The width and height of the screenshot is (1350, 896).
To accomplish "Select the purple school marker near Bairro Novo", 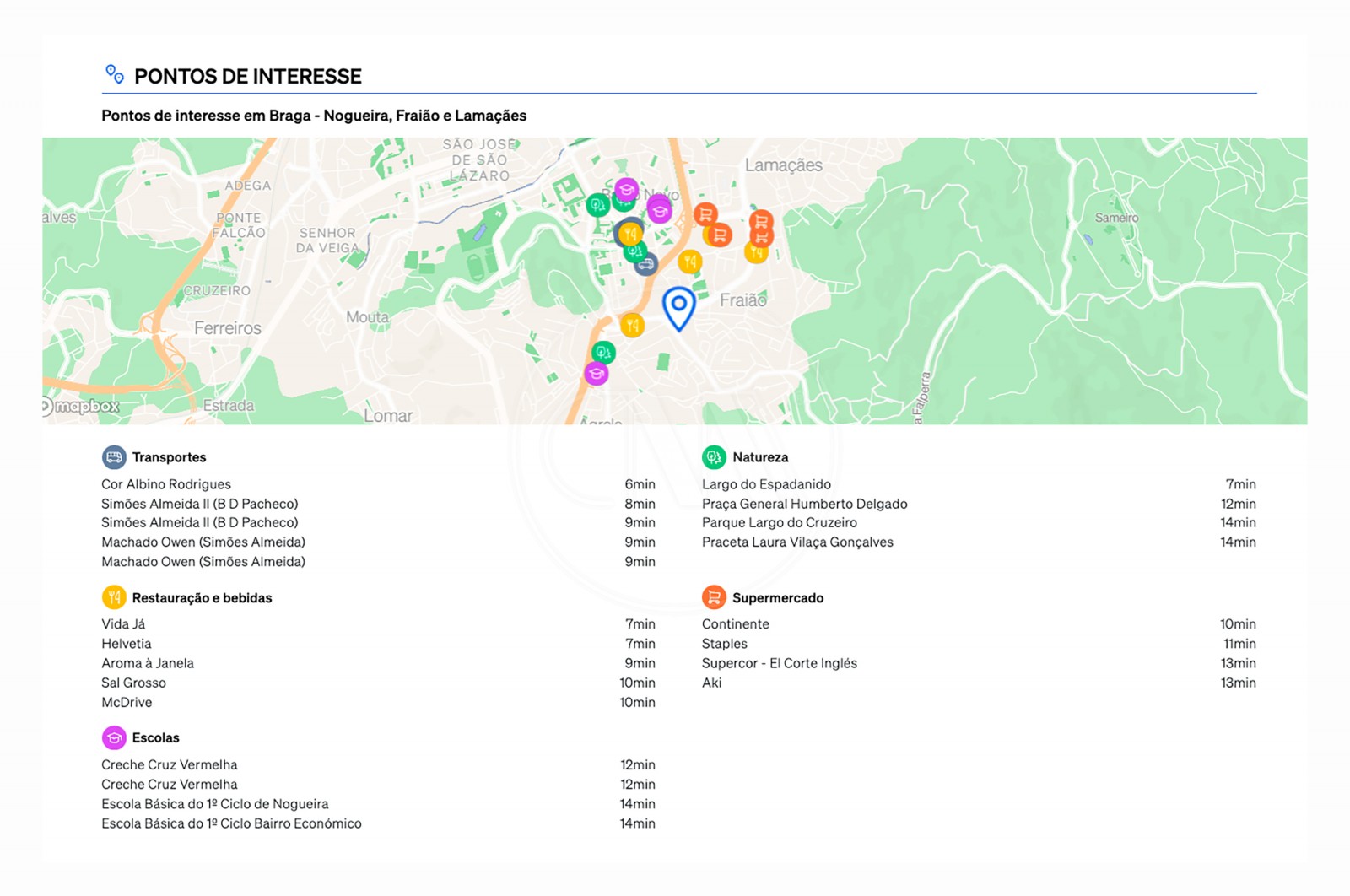I will click(x=625, y=189).
